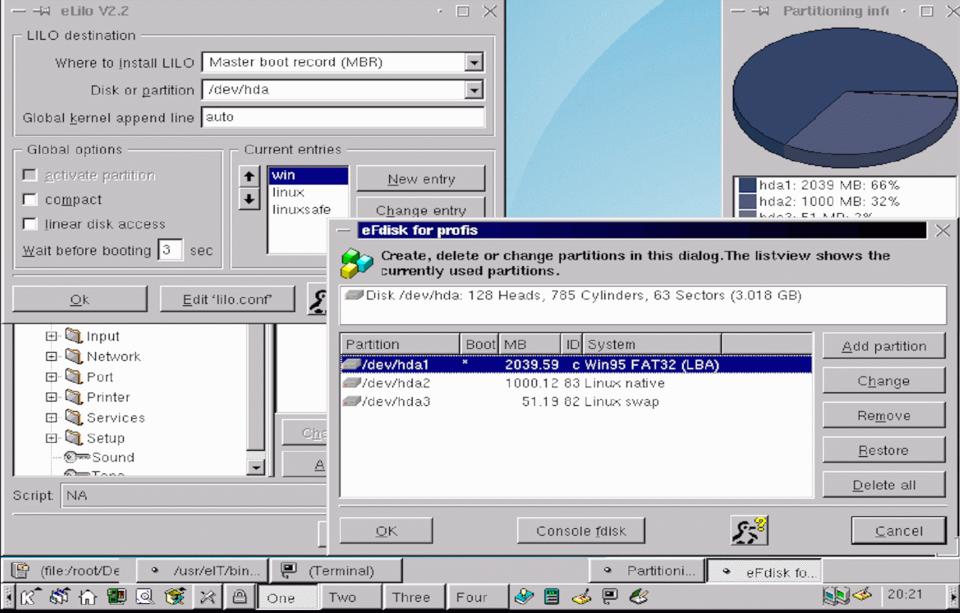Open the KDE K menu in the panel

(27, 597)
